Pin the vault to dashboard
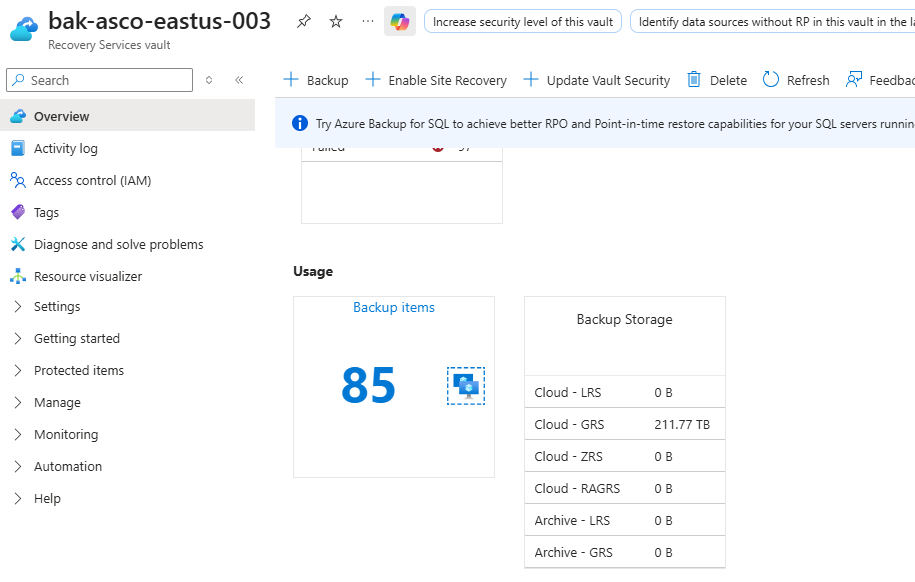Image resolution: width=915 pixels, height=582 pixels. (x=303, y=22)
